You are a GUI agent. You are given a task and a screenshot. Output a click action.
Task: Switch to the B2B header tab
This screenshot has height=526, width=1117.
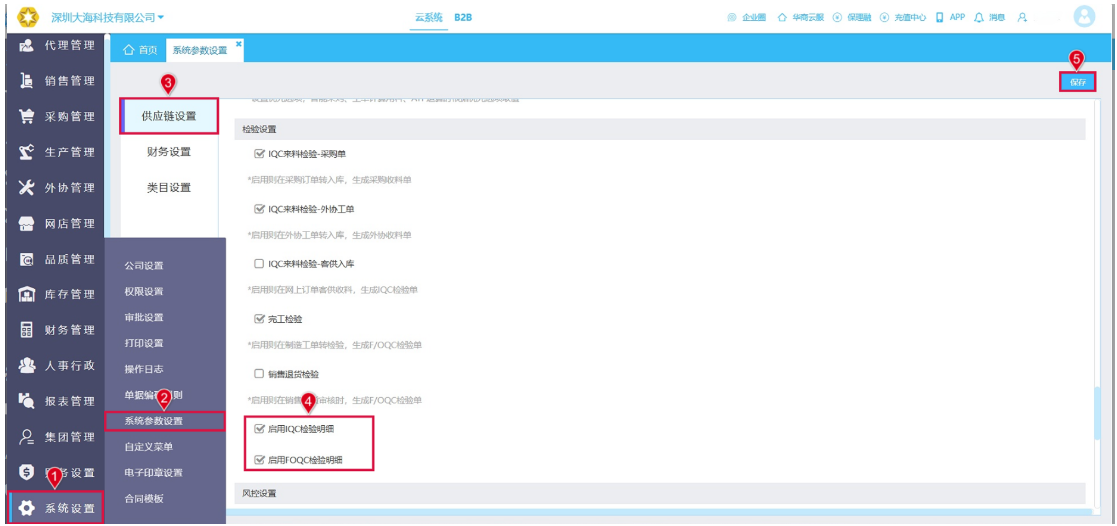pos(463,17)
